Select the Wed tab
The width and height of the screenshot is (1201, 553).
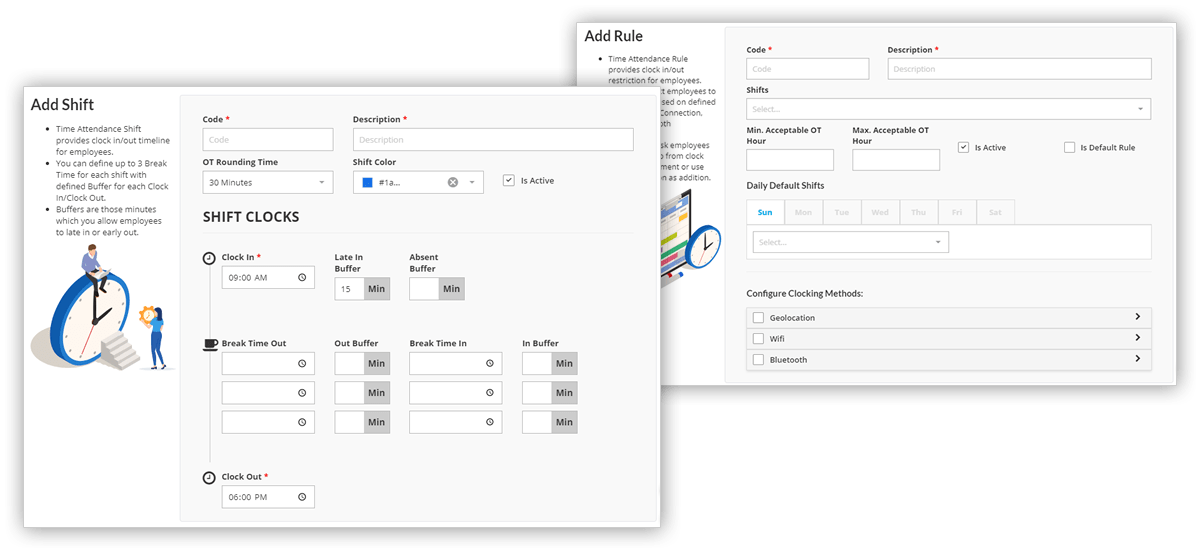(x=880, y=212)
